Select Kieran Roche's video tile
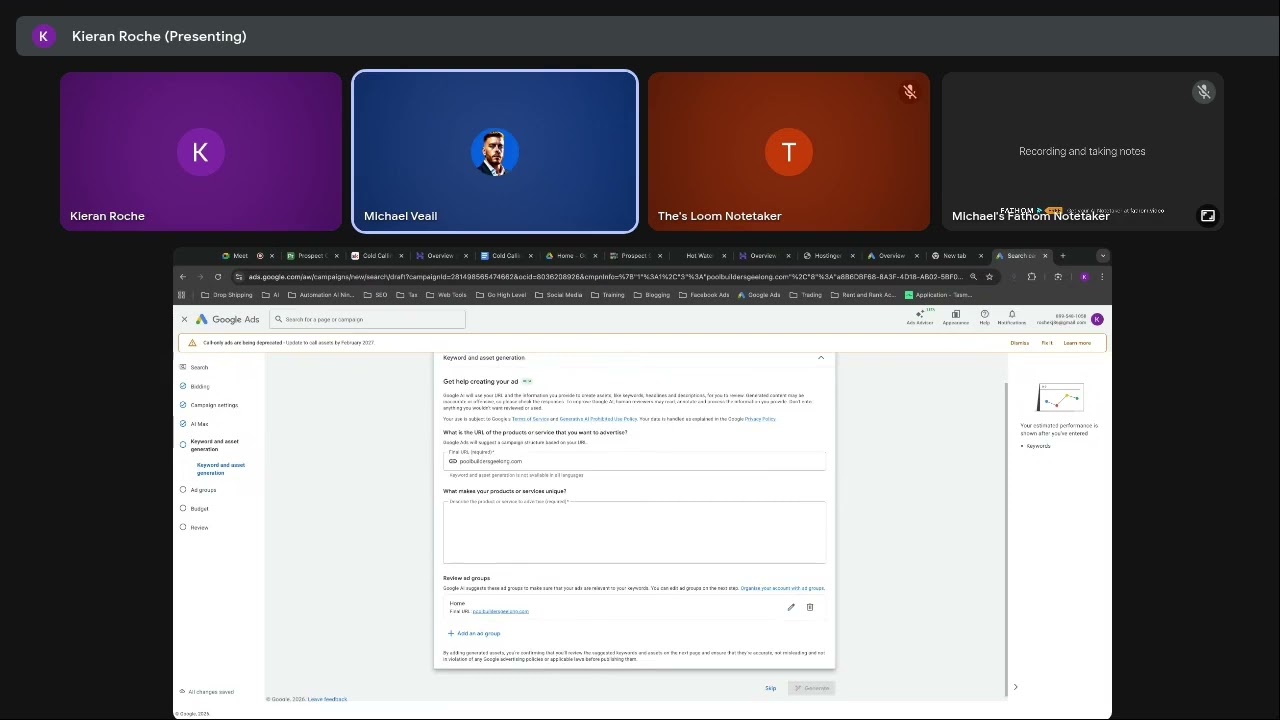1280x720 pixels. pos(201,151)
